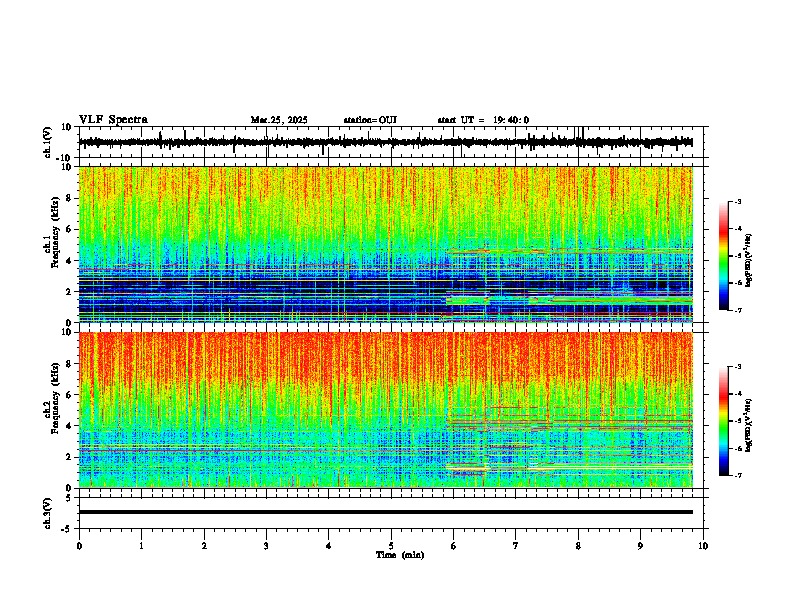The height and width of the screenshot is (612, 792).
Task: Click the ch.2 color bar log(PSD) label
Action: pos(748,425)
